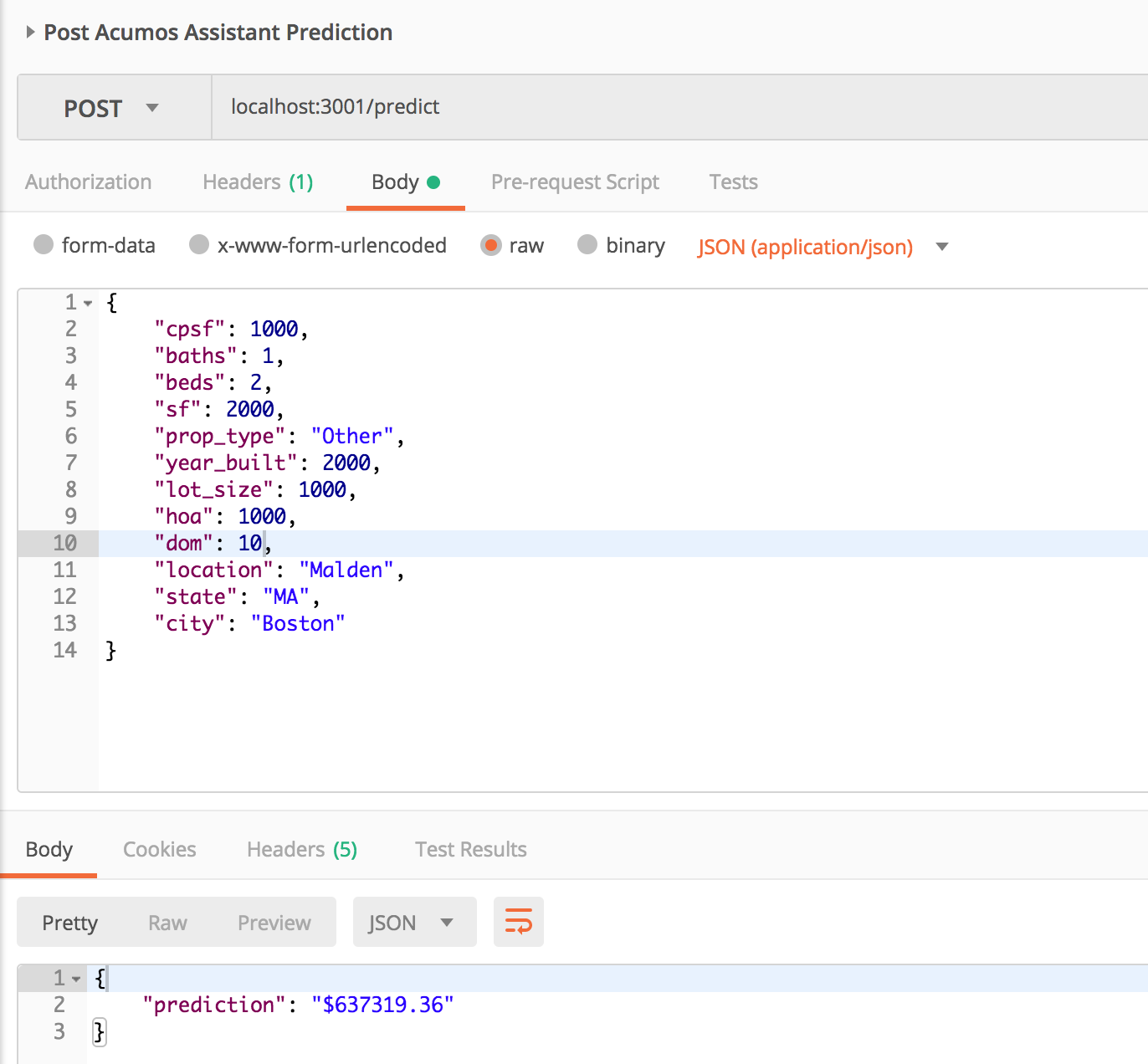Switch response view to Raw
The width and height of the screenshot is (1148, 1064).
click(167, 923)
